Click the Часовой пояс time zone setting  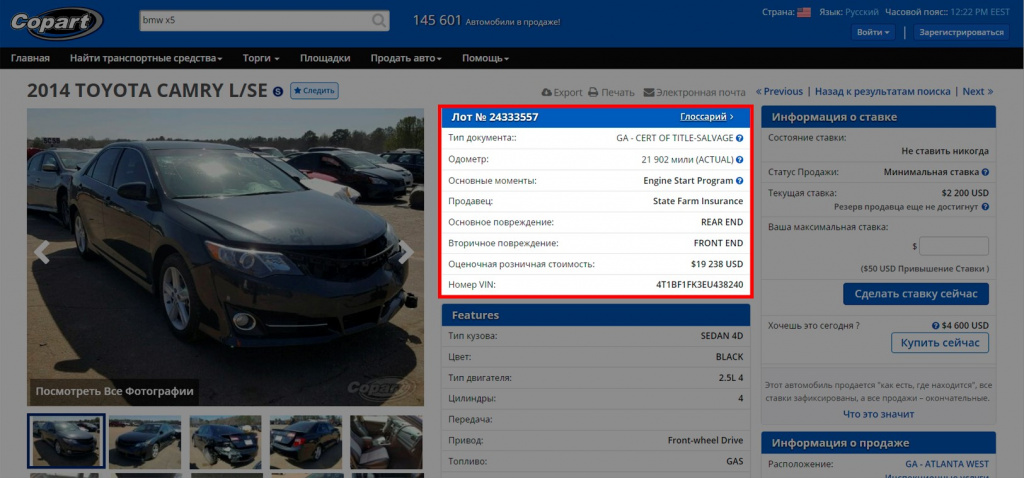pos(948,12)
